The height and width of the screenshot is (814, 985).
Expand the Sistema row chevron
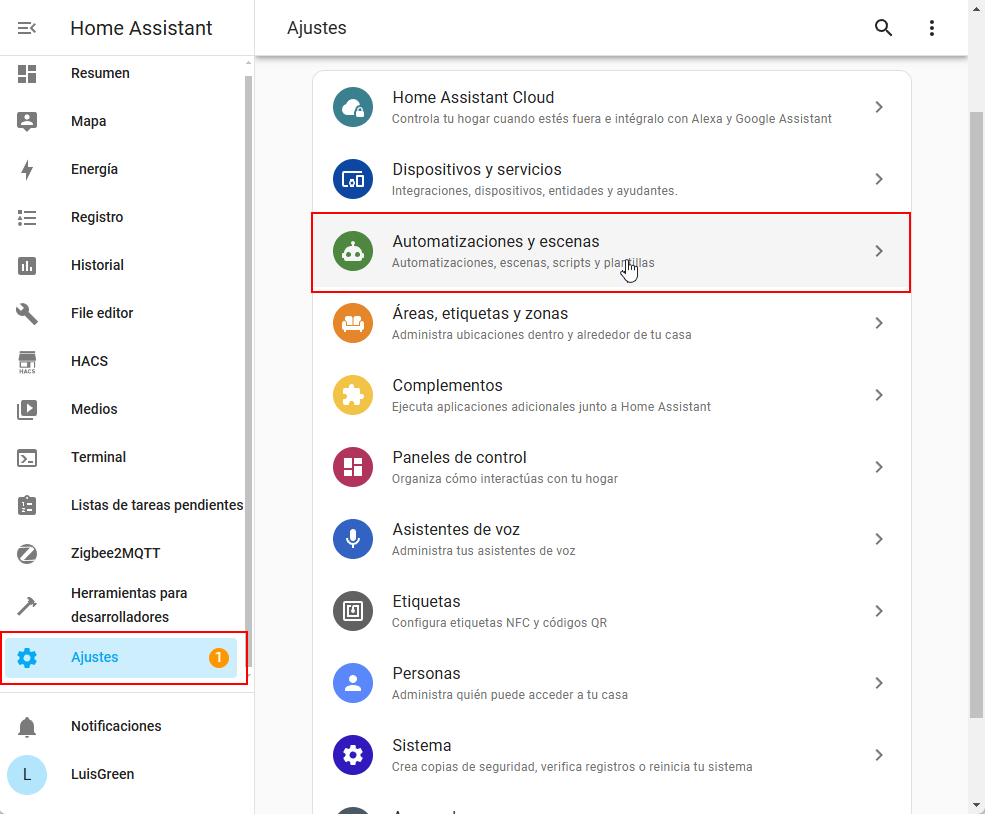879,755
